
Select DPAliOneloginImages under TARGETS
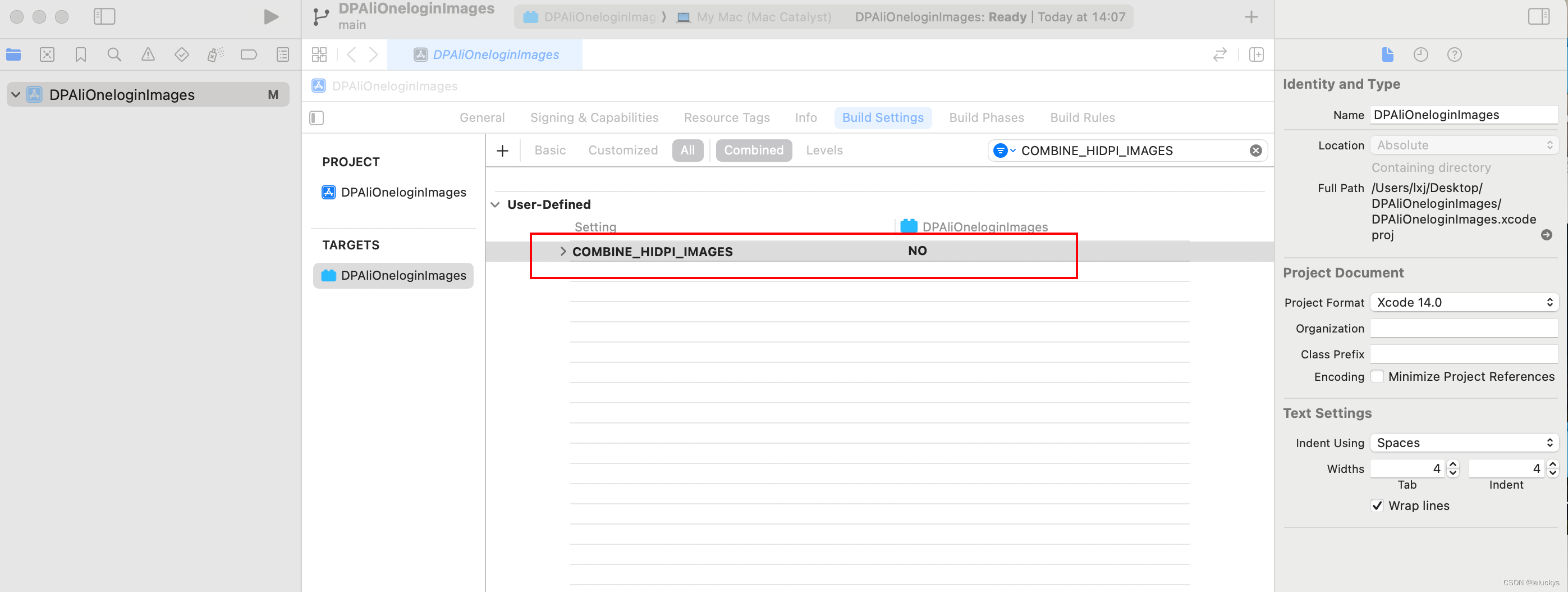(393, 275)
